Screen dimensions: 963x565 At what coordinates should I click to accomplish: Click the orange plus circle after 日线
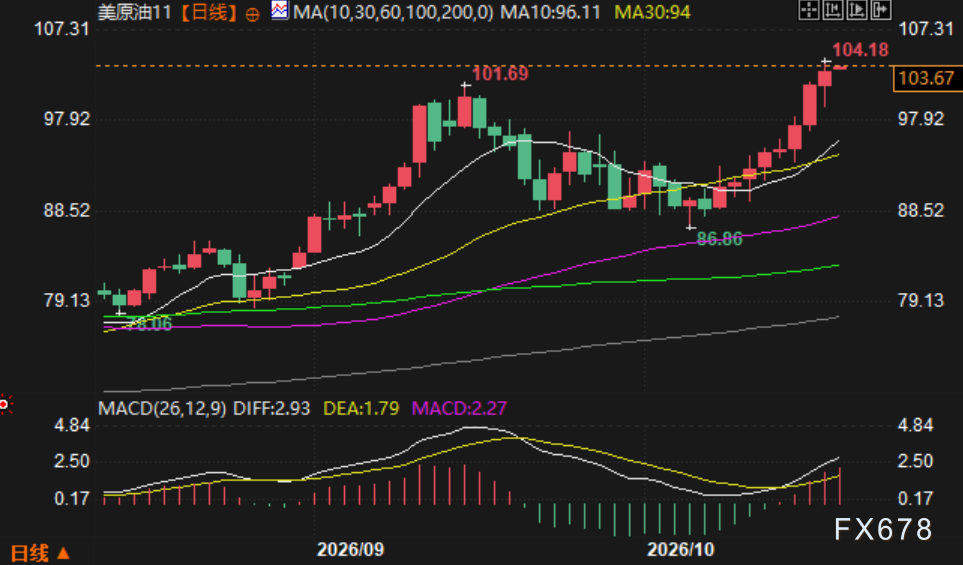(252, 15)
